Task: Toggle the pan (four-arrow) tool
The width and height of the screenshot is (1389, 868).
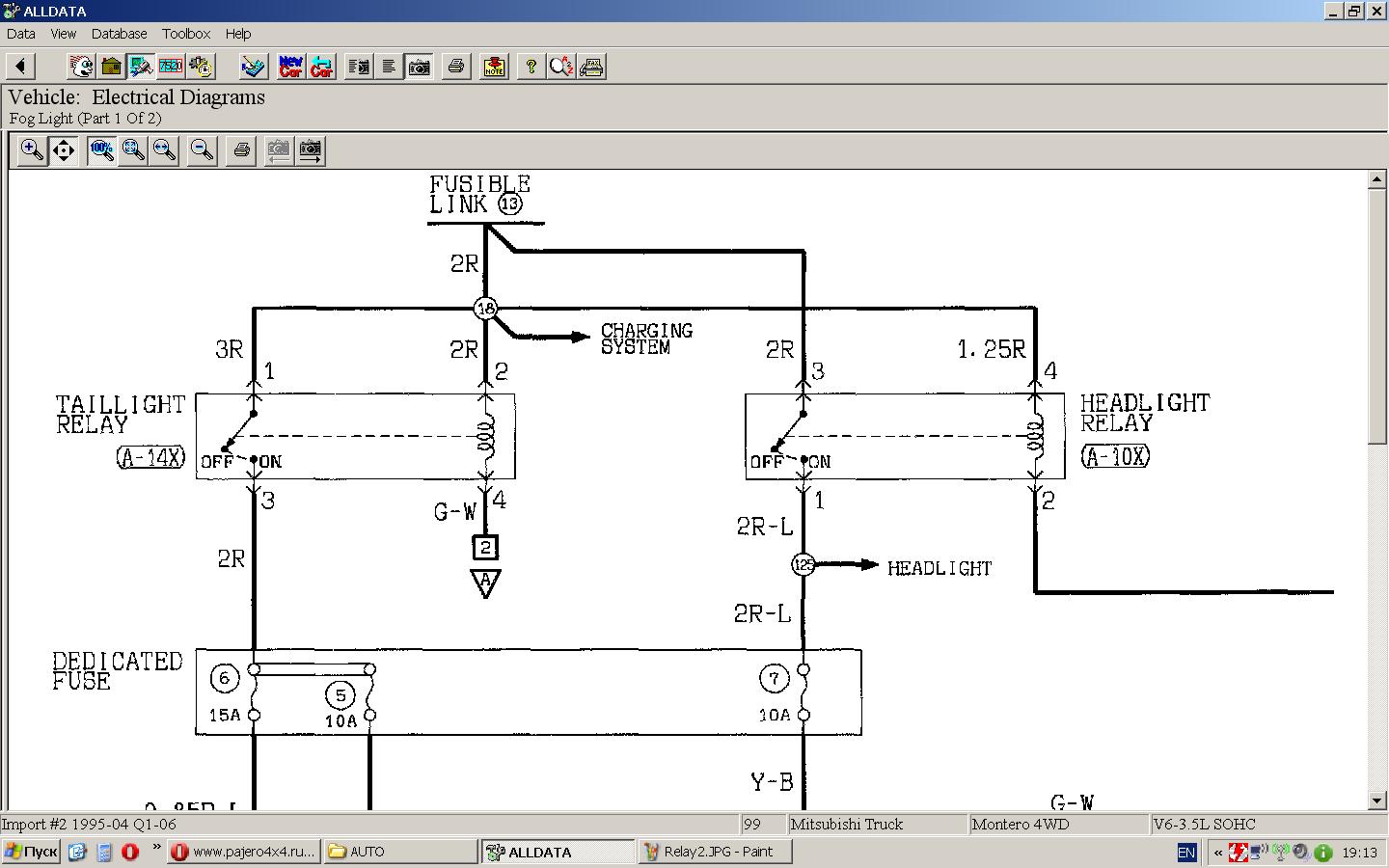Action: tap(64, 150)
